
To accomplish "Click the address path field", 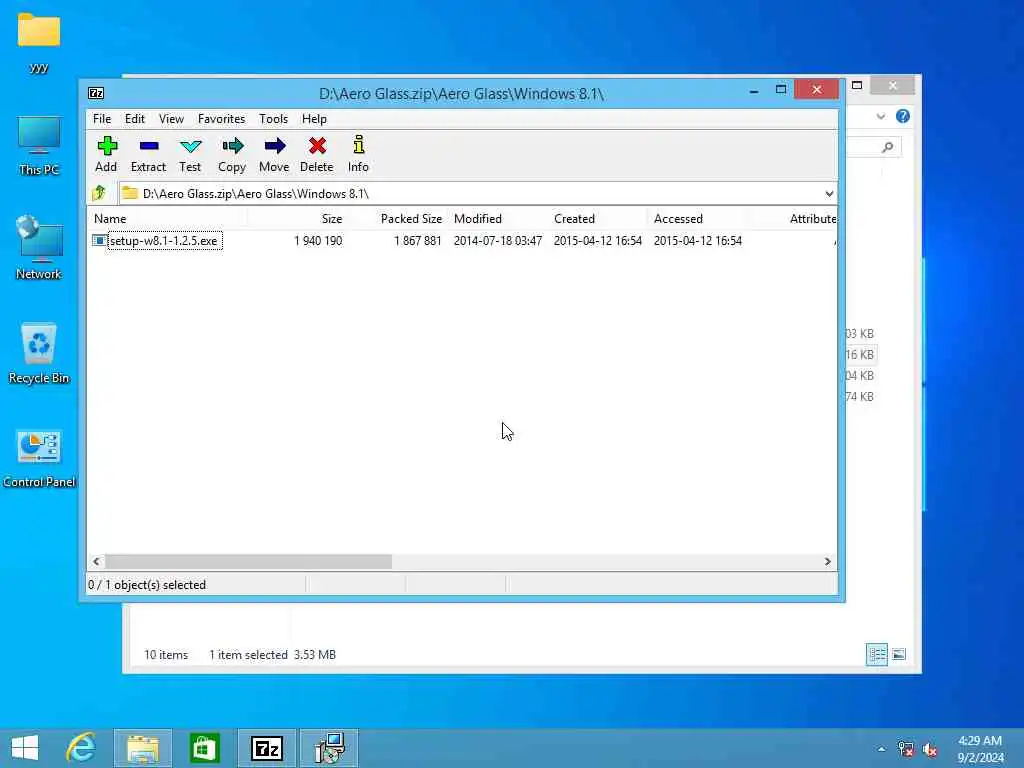I will click(x=477, y=193).
